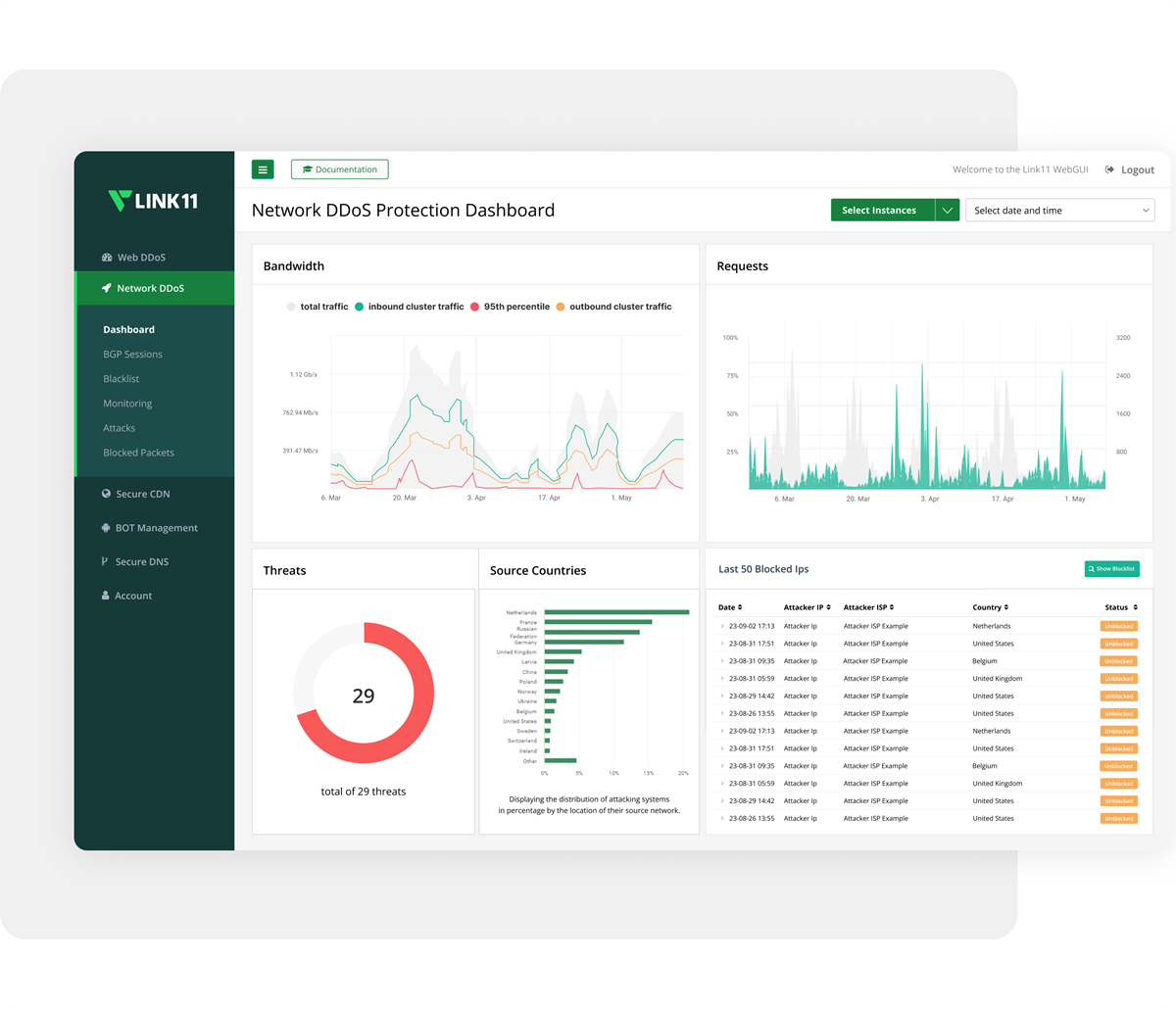Click the Secure DNS icon
Screen dimensions: 1176x1009
coord(106,562)
